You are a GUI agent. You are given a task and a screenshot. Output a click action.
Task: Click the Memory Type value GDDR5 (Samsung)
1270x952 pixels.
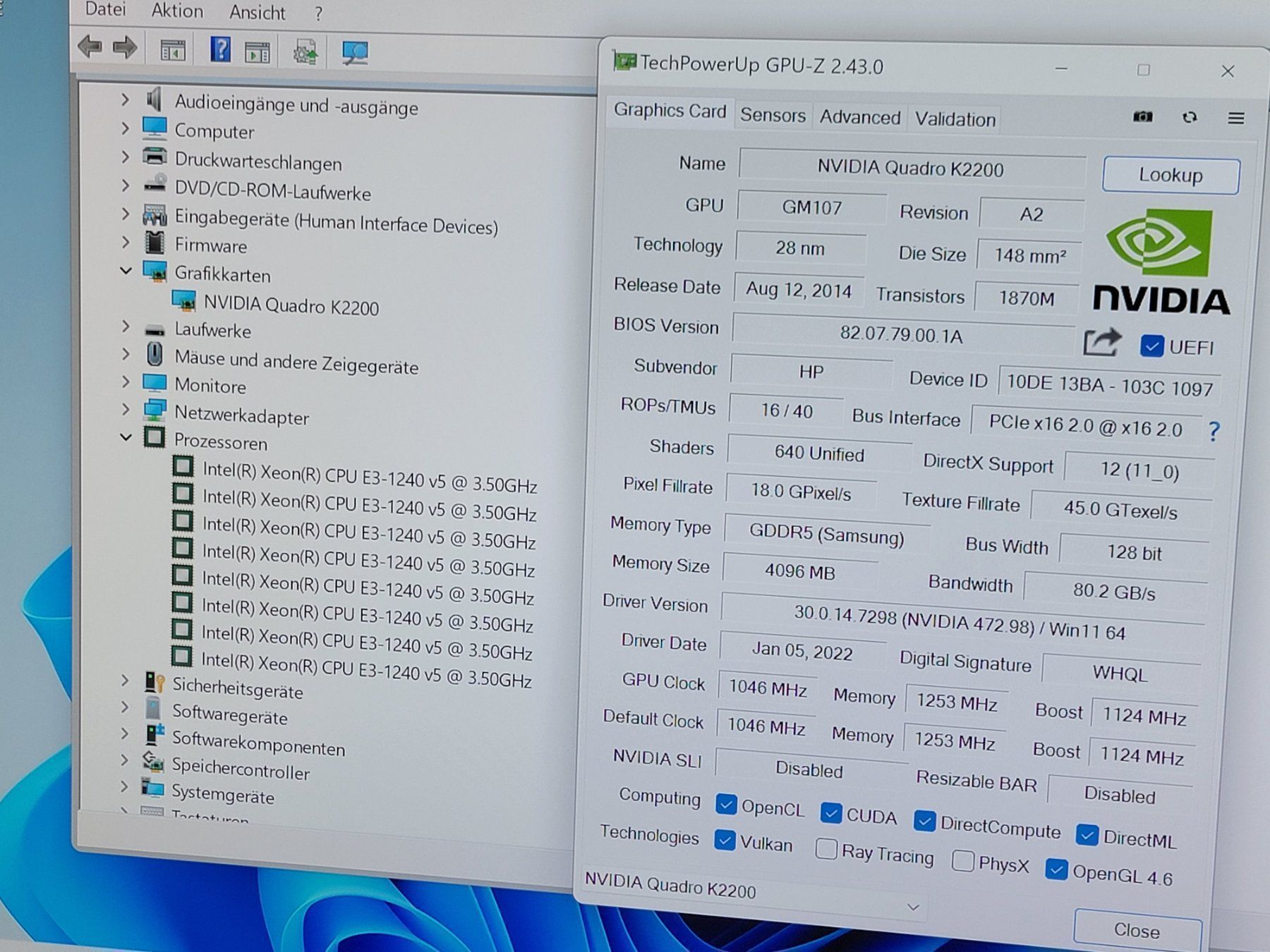click(x=826, y=534)
